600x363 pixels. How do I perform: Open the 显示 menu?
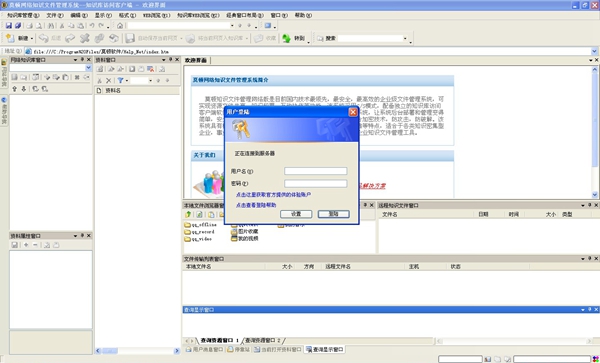(103, 15)
